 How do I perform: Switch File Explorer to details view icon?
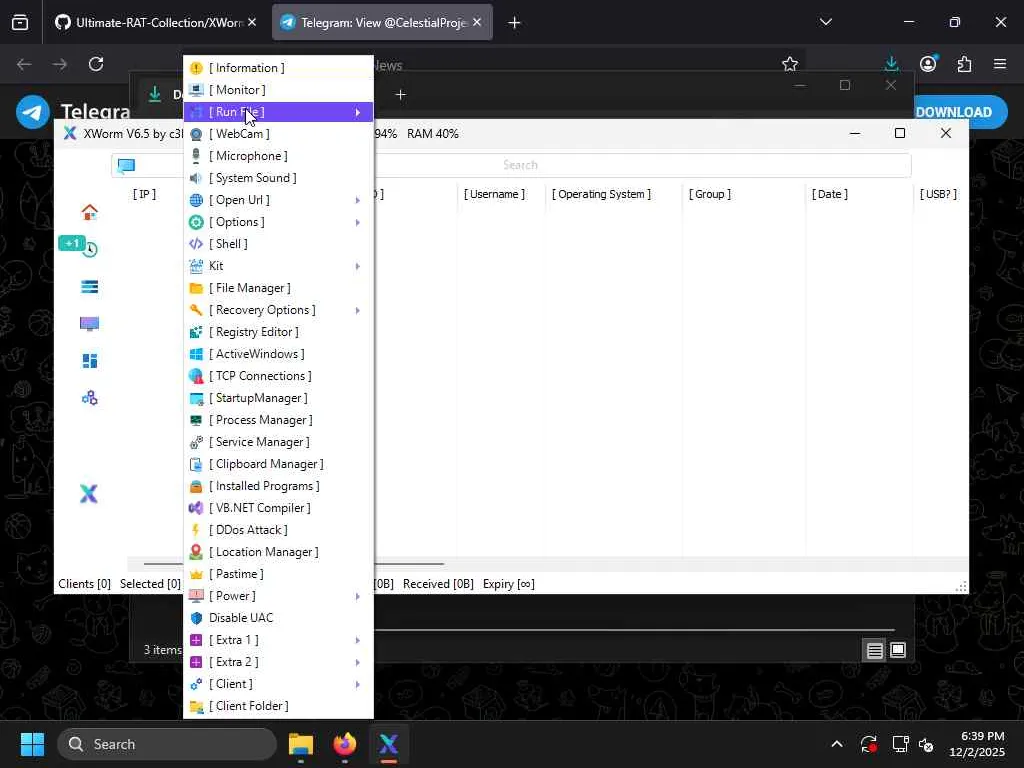point(875,650)
